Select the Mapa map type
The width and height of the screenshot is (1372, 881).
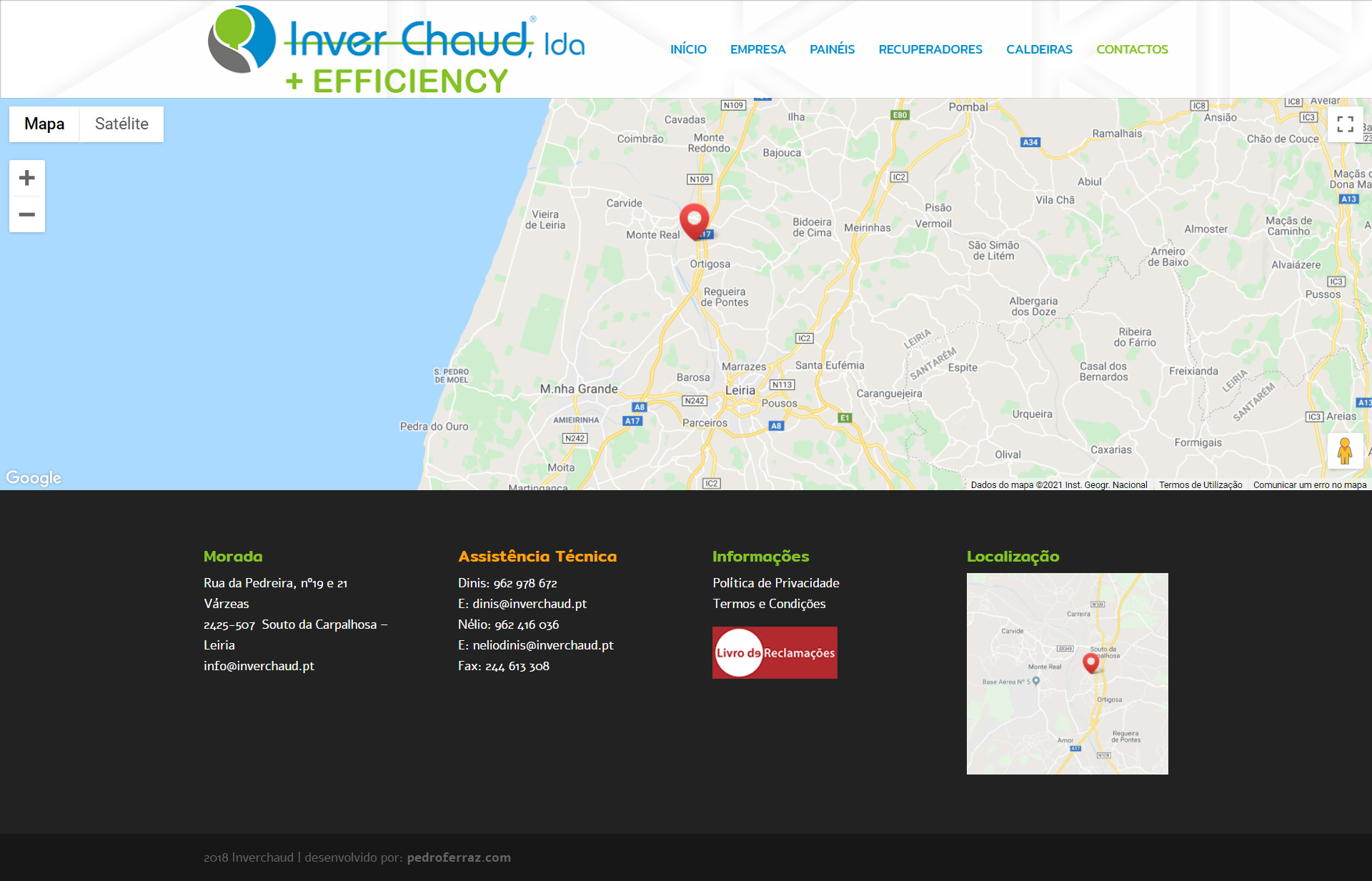tap(44, 124)
